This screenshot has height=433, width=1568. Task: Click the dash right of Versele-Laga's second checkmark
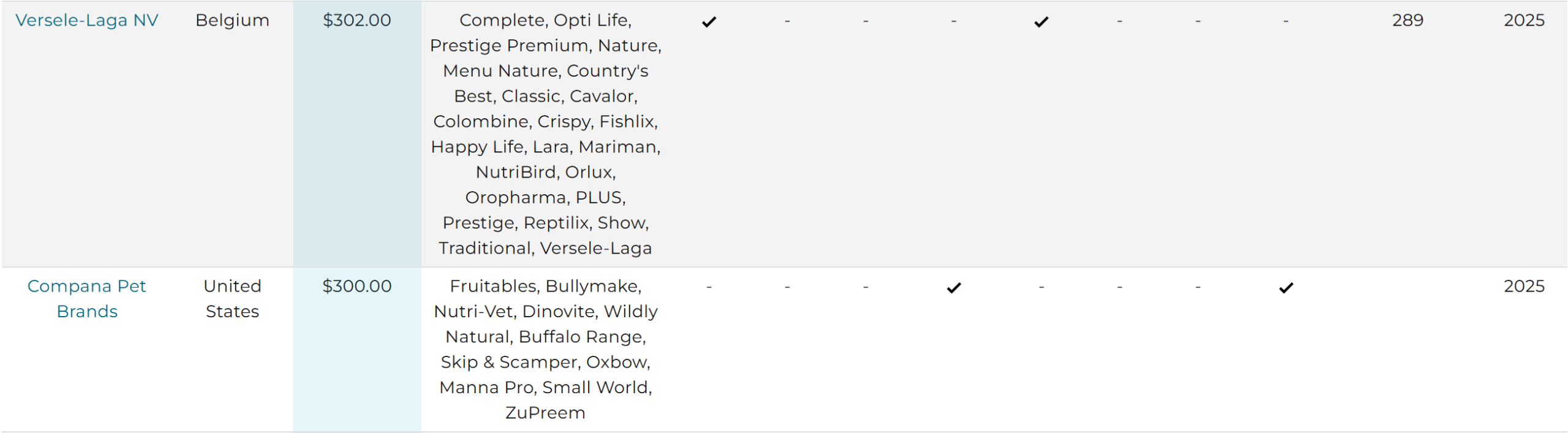click(x=1119, y=21)
